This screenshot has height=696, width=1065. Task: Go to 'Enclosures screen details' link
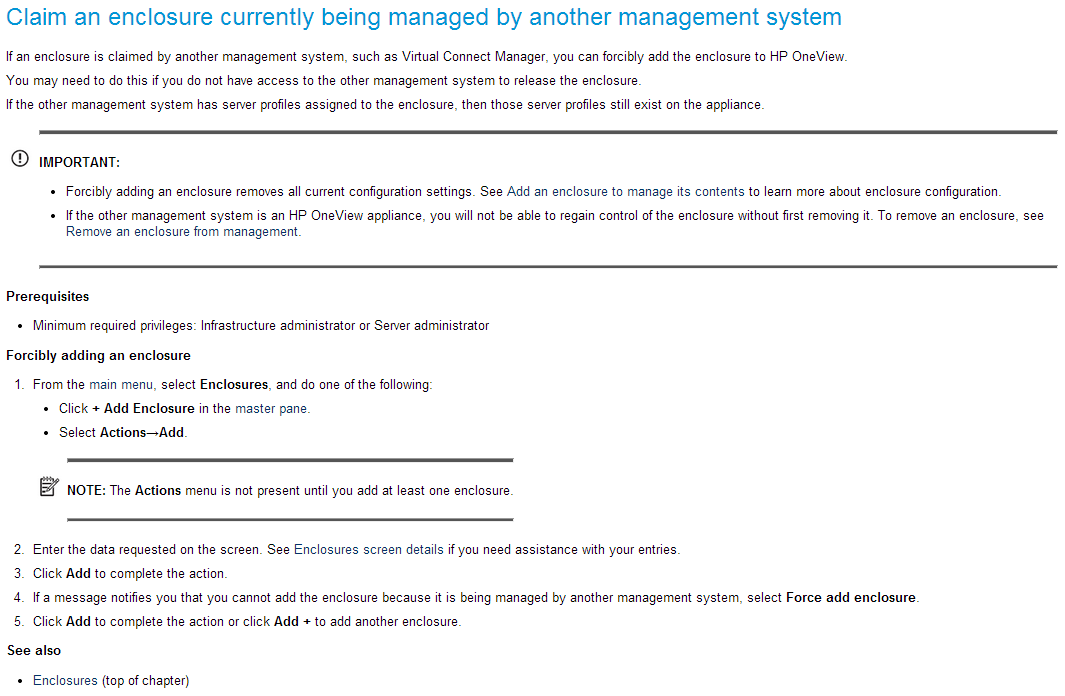[369, 550]
